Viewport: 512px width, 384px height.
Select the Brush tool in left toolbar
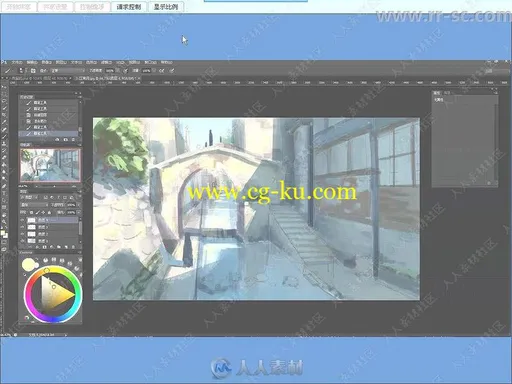(x=4, y=136)
